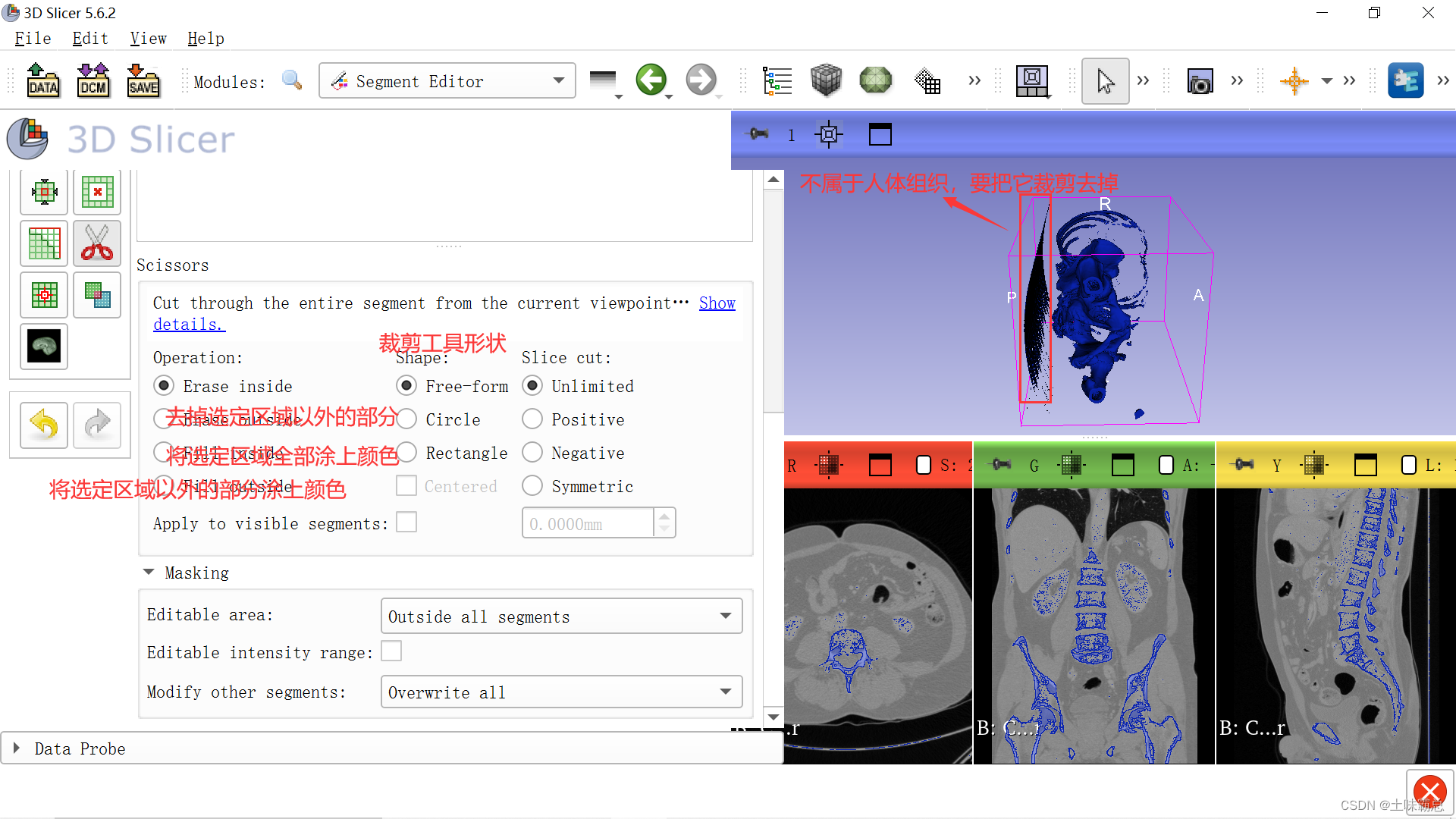Go back to previous module arrow
This screenshot has width=1456, height=819.
tap(651, 80)
